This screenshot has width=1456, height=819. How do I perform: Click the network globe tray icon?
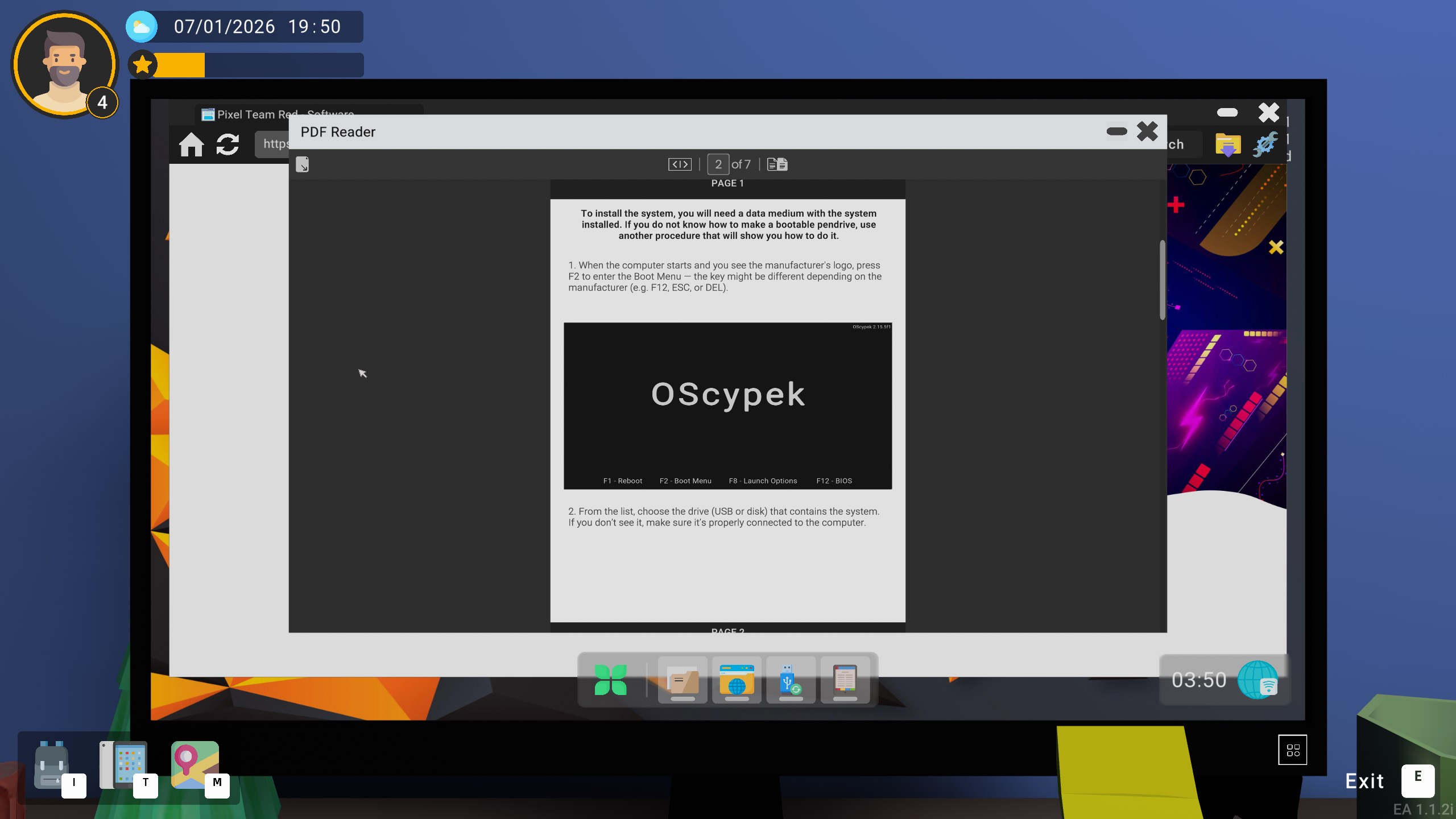coord(1258,680)
